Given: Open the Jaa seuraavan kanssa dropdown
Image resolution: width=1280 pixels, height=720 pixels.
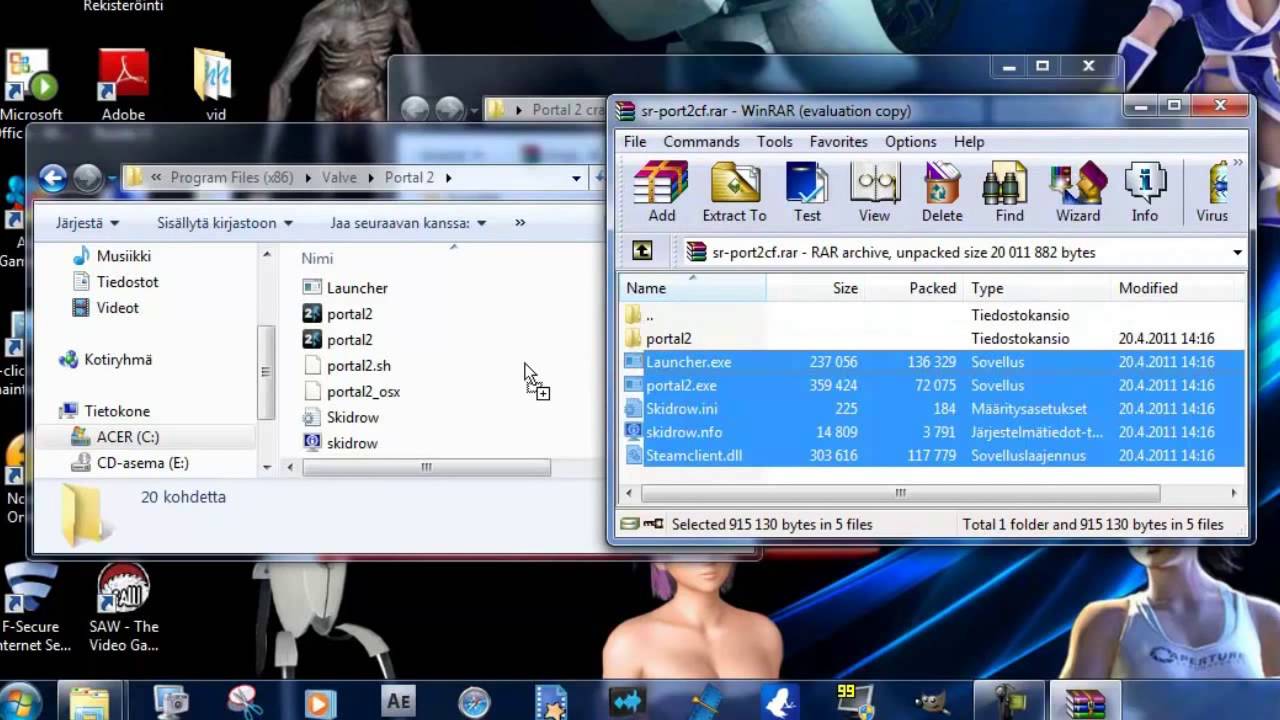Looking at the screenshot, I should (408, 223).
